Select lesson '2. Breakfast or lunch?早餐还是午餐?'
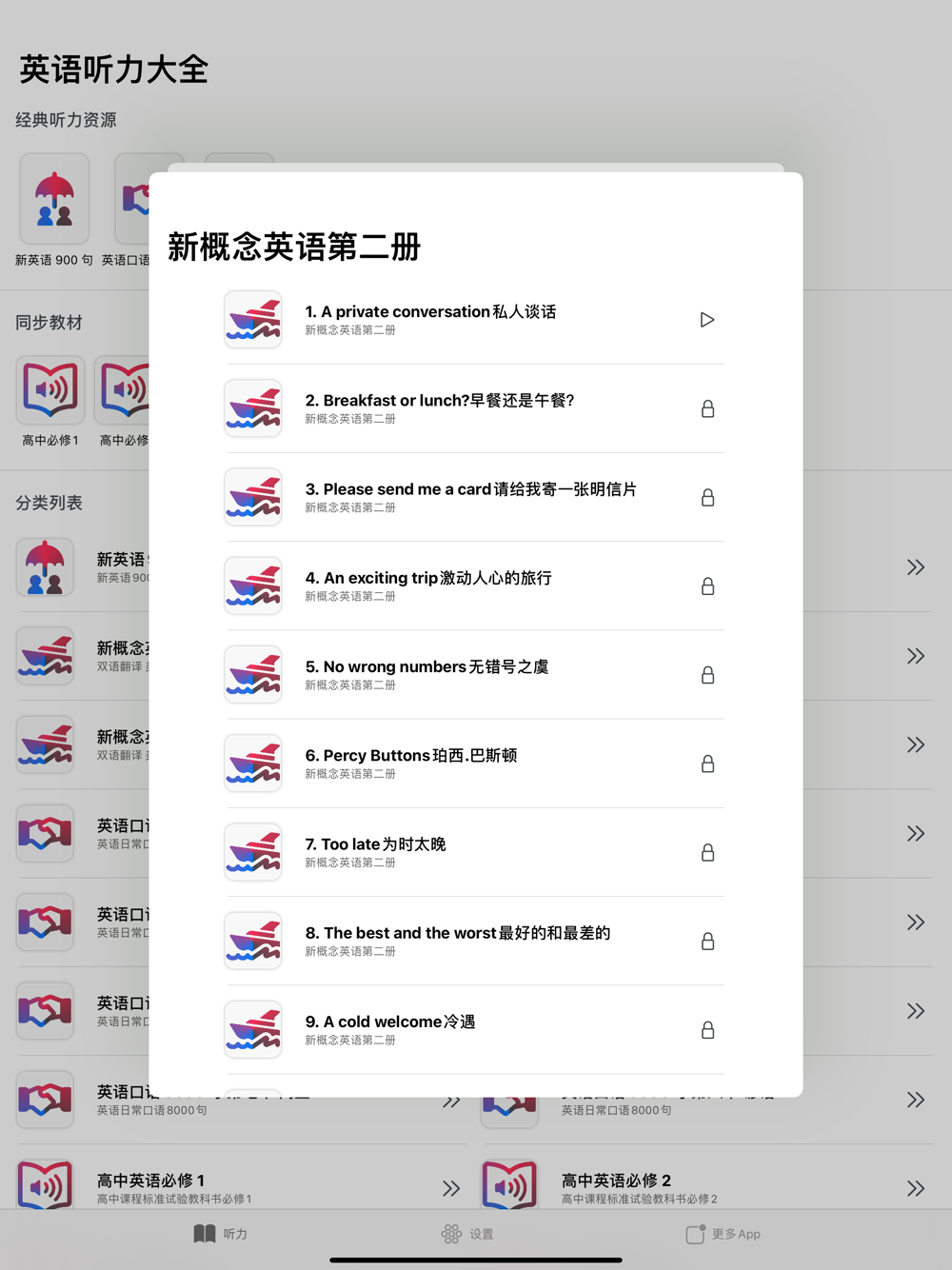Viewport: 952px width, 1270px height. pyautogui.click(x=440, y=400)
